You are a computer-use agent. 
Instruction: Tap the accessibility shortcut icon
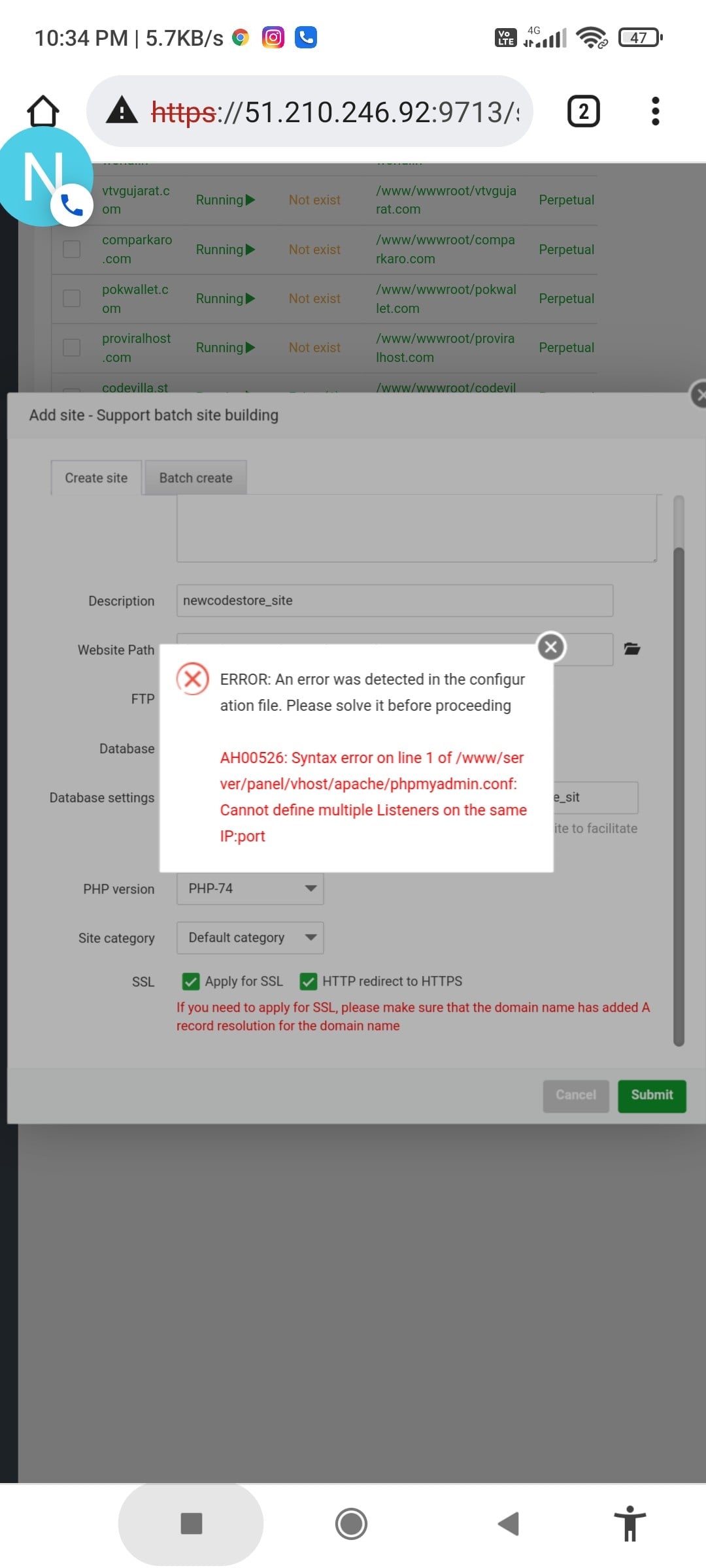coord(630,1524)
